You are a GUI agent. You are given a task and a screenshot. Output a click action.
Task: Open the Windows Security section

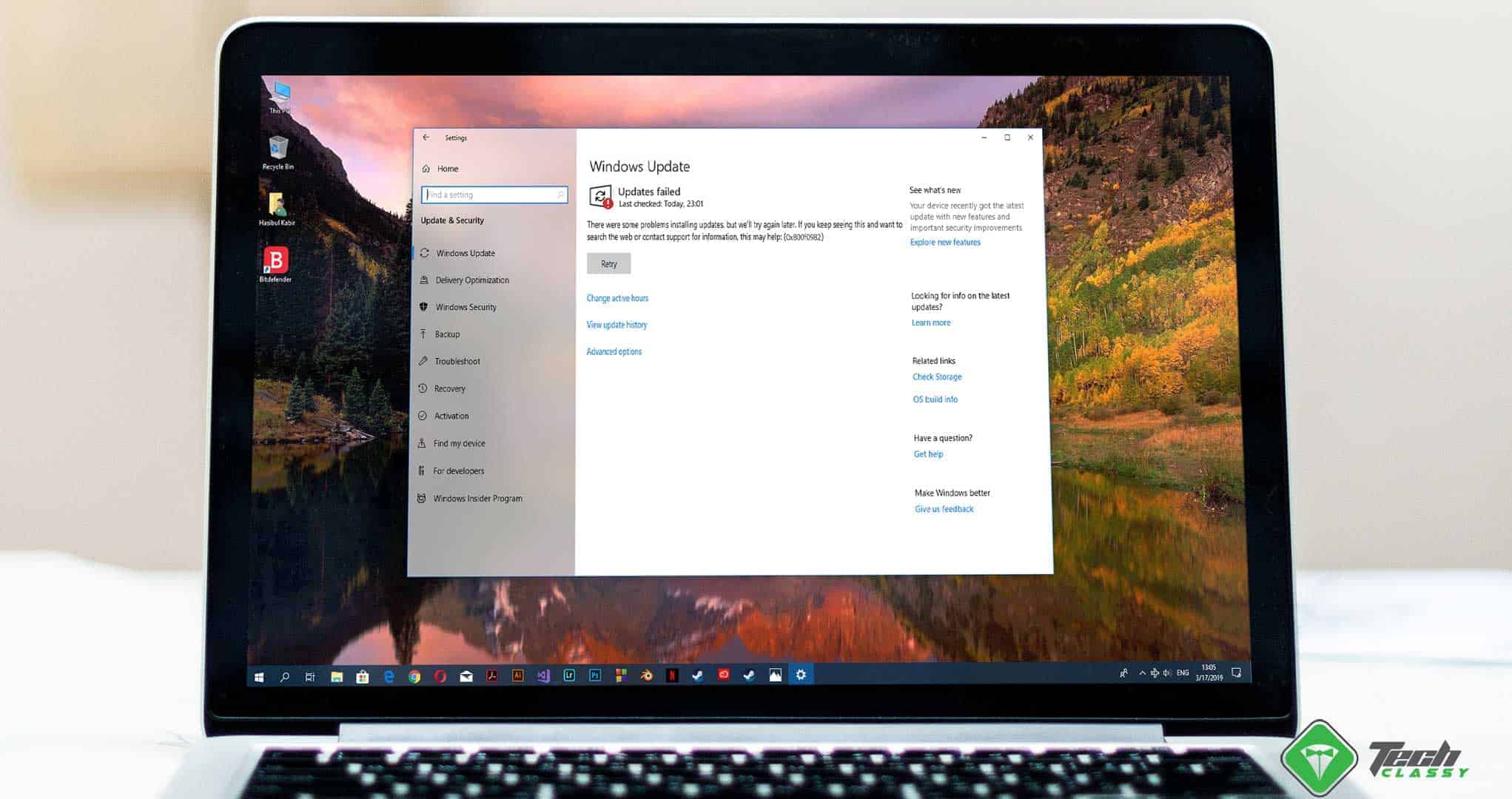(x=466, y=307)
